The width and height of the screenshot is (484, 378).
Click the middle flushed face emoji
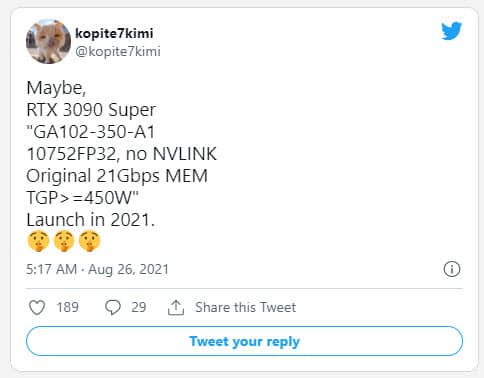click(x=64, y=241)
